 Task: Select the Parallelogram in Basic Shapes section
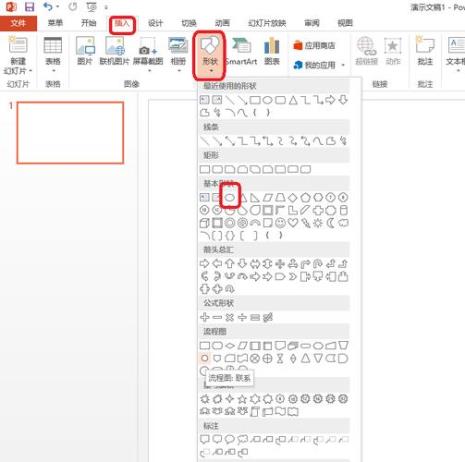tap(268, 198)
